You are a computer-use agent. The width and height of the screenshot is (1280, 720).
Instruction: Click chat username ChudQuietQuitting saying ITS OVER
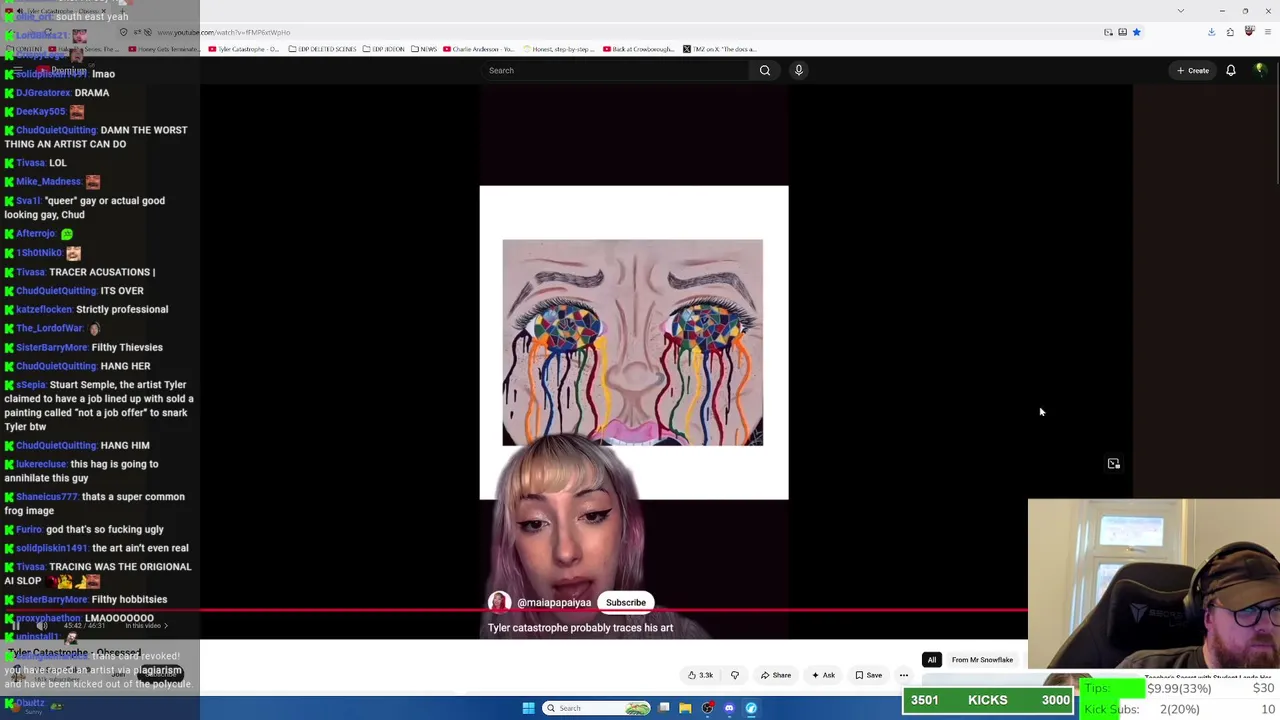[x=57, y=291]
